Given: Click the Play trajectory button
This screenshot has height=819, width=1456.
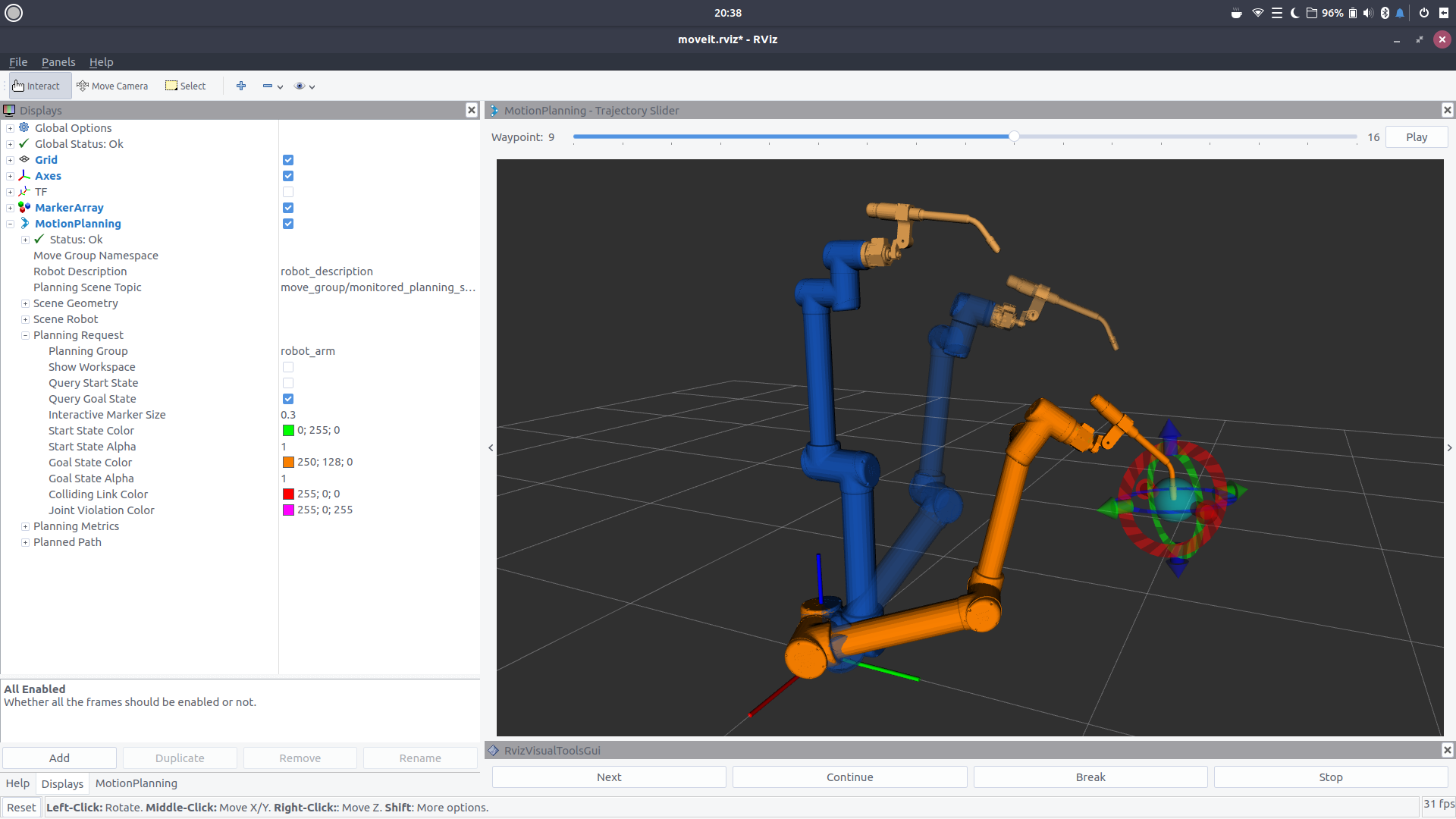Looking at the screenshot, I should click(x=1416, y=137).
